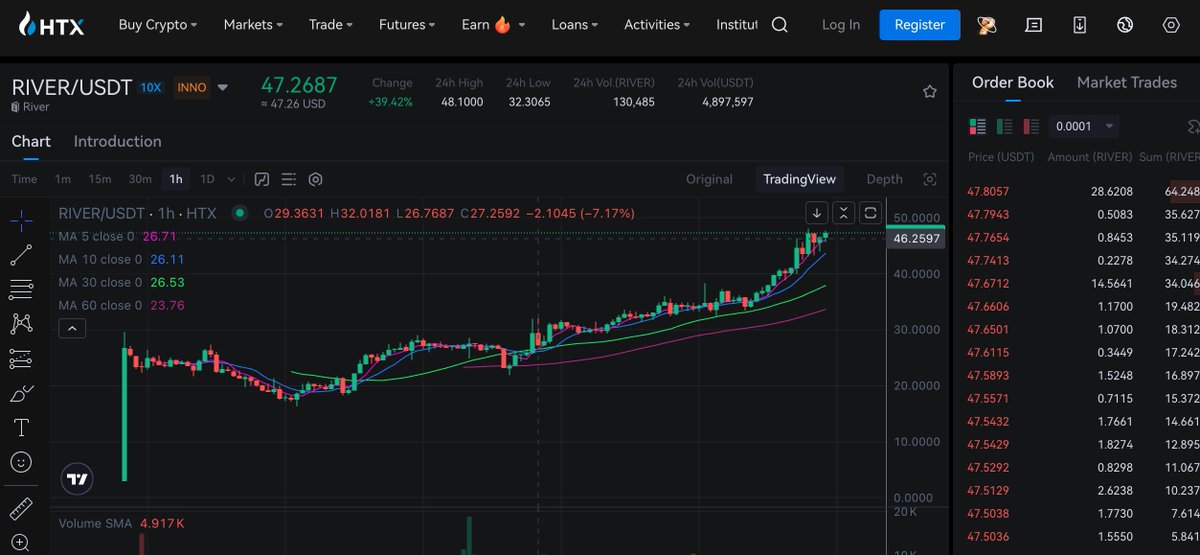
Task: Open the Introduction tab
Action: tap(117, 142)
